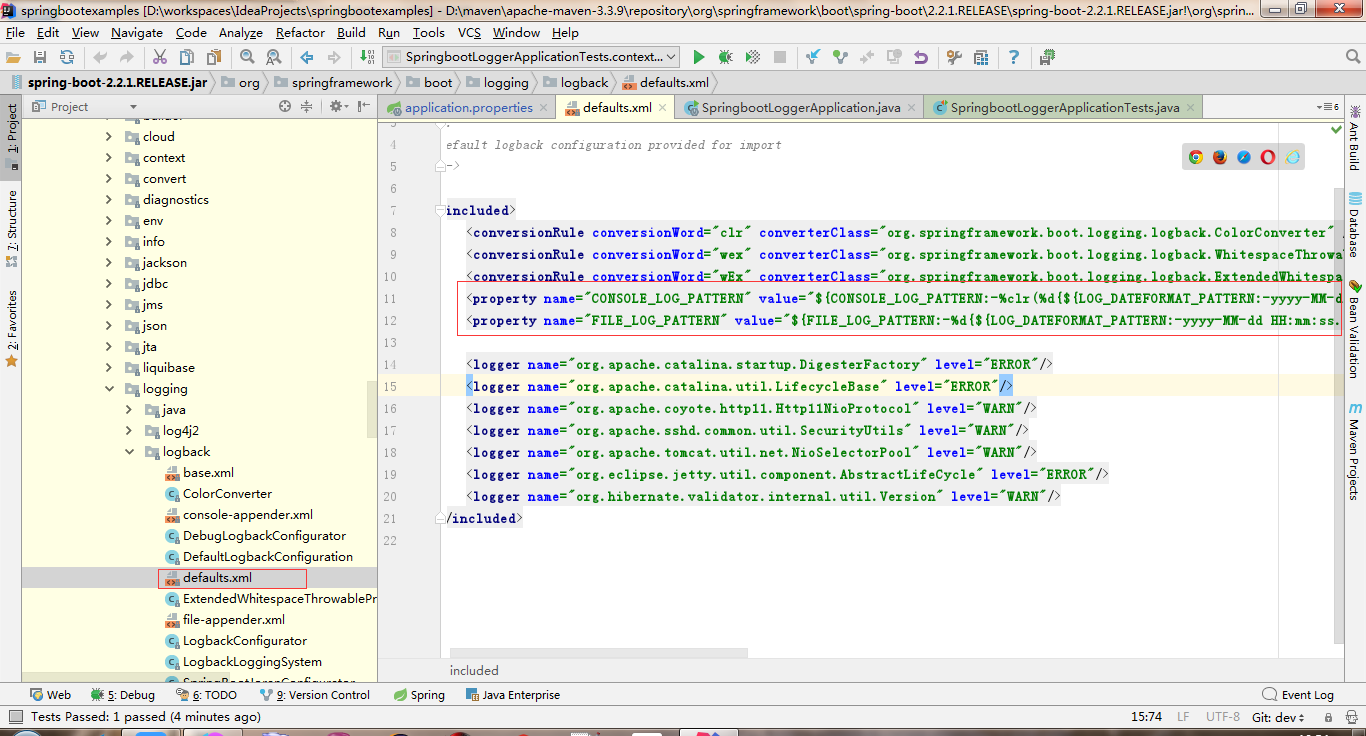Click the scroll-from-source target icon
Viewport: 1366px width, 736px height.
click(x=285, y=106)
